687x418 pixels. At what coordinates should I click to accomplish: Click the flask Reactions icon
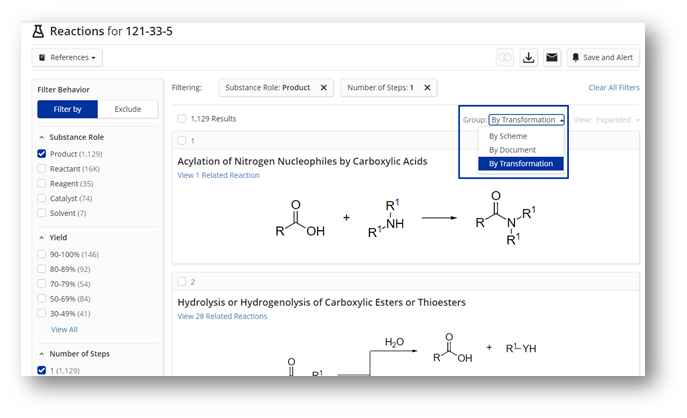click(x=38, y=32)
